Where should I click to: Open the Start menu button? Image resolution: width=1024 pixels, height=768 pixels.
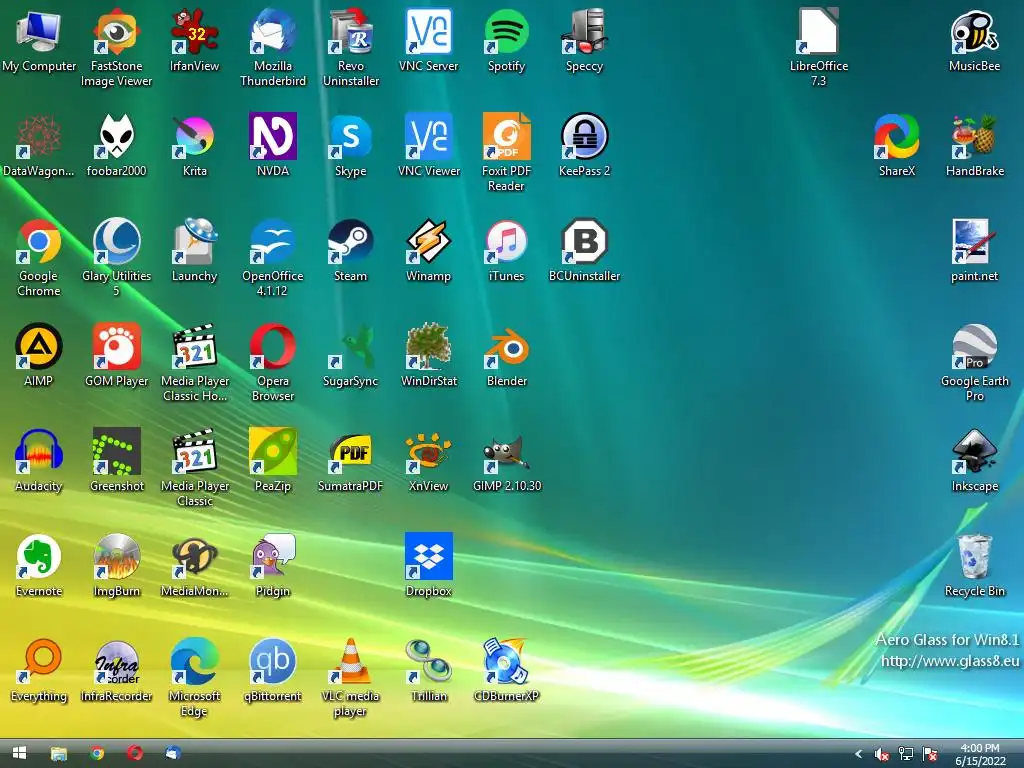pos(20,754)
